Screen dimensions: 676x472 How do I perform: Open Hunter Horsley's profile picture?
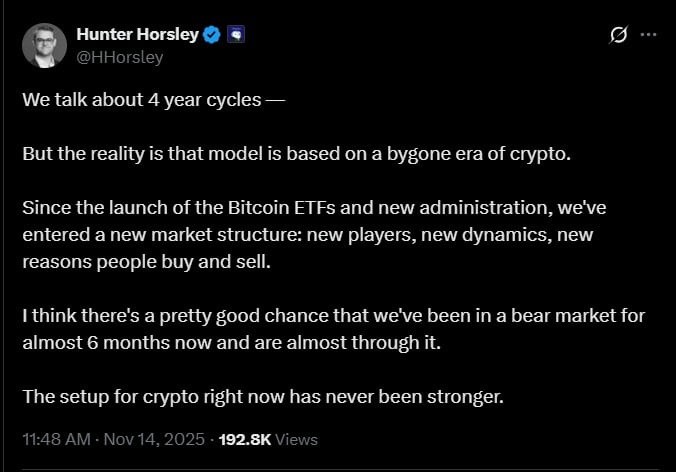click(x=44, y=46)
